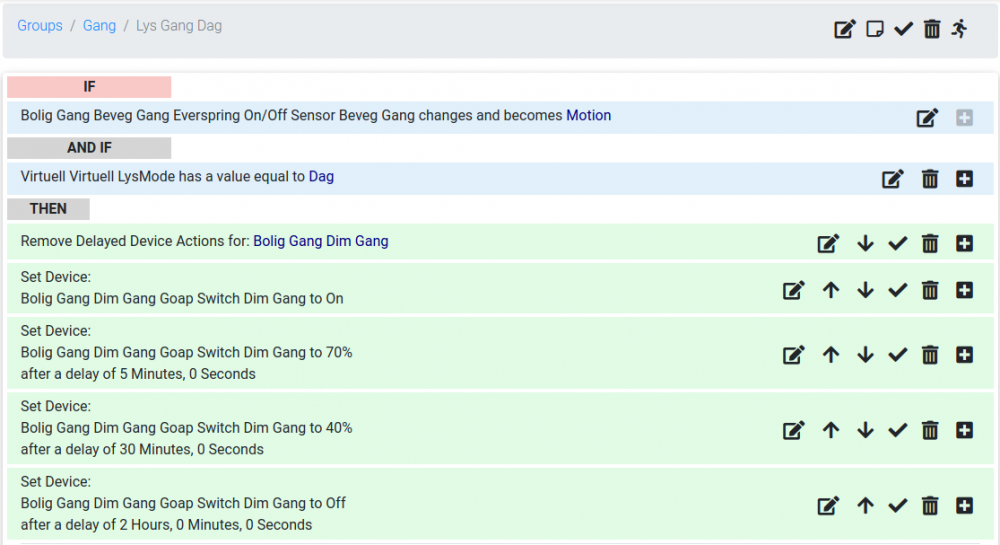1000x545 pixels.
Task: Move Remove Delayed Device Actions down
Action: point(866,243)
